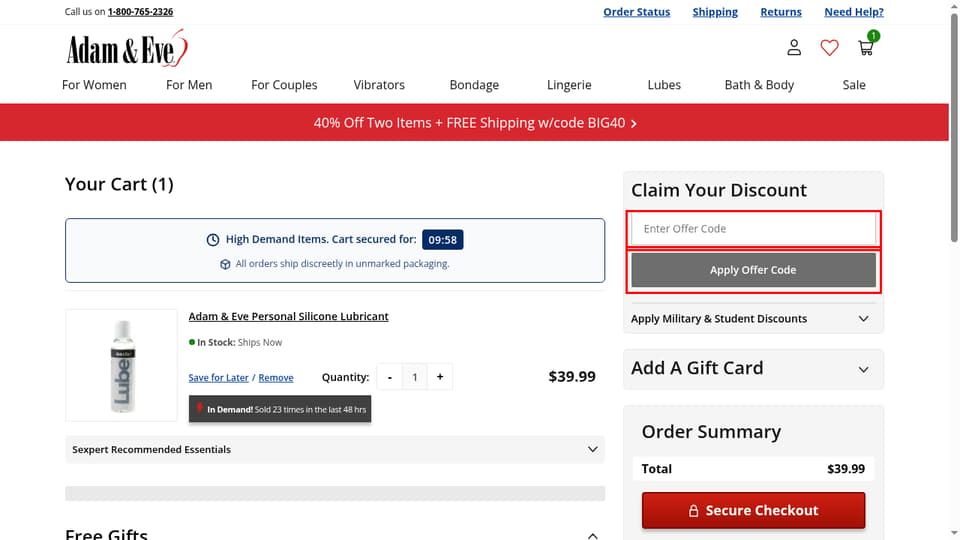Expand Sexpert Recommended Essentials

point(335,449)
